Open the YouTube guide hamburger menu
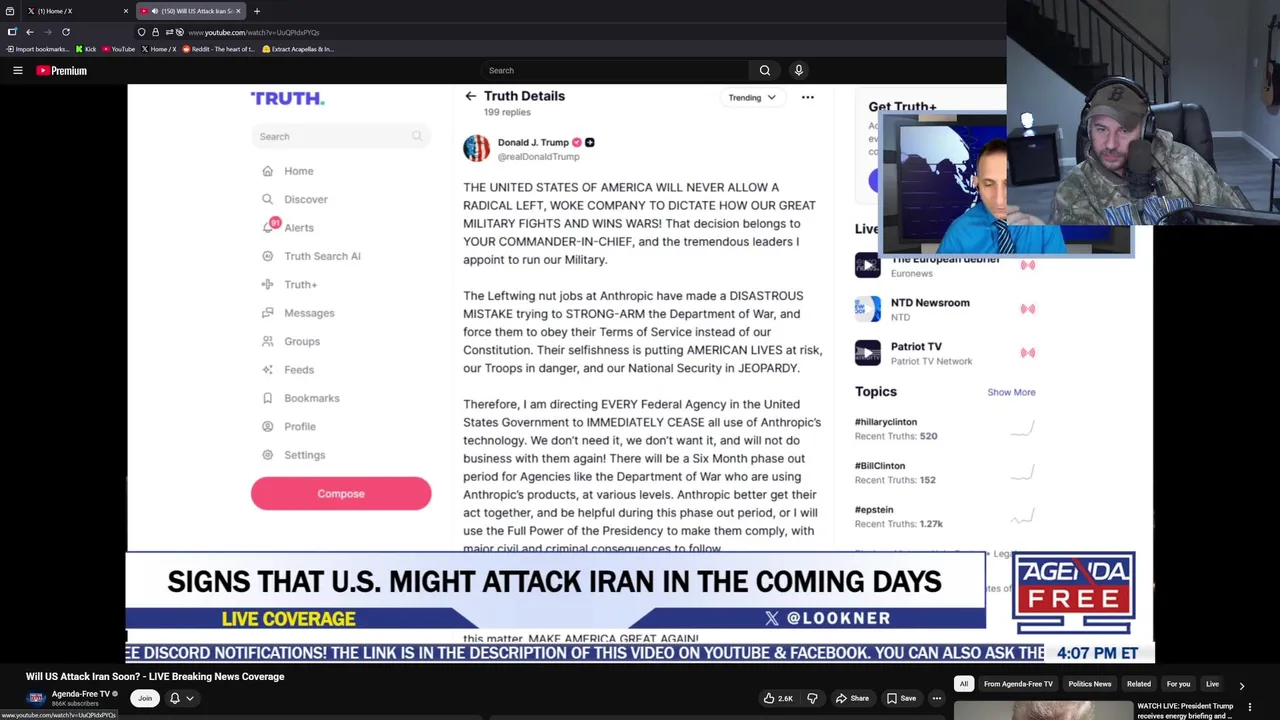The width and height of the screenshot is (1280, 720). coord(17,70)
